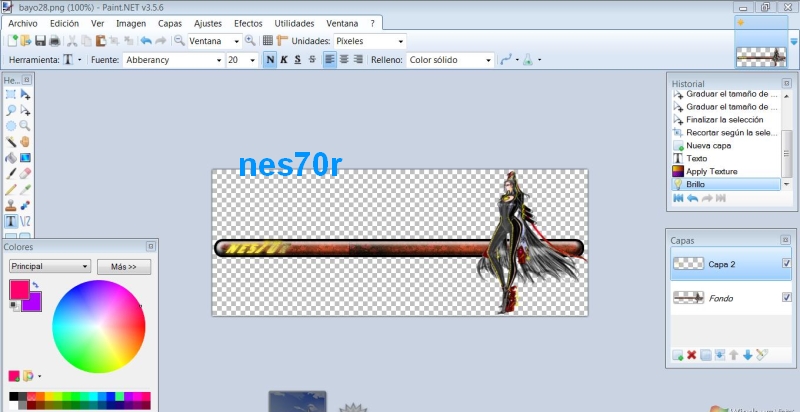Screen dimensions: 800x412
Task: Select the Paint Bucket tool
Action: tap(11, 158)
